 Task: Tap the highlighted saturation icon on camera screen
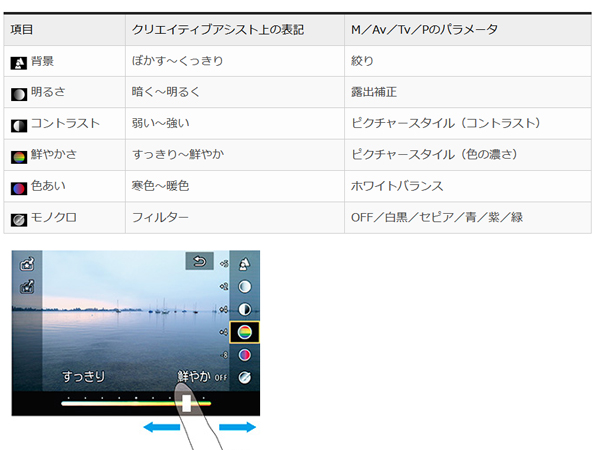245,332
